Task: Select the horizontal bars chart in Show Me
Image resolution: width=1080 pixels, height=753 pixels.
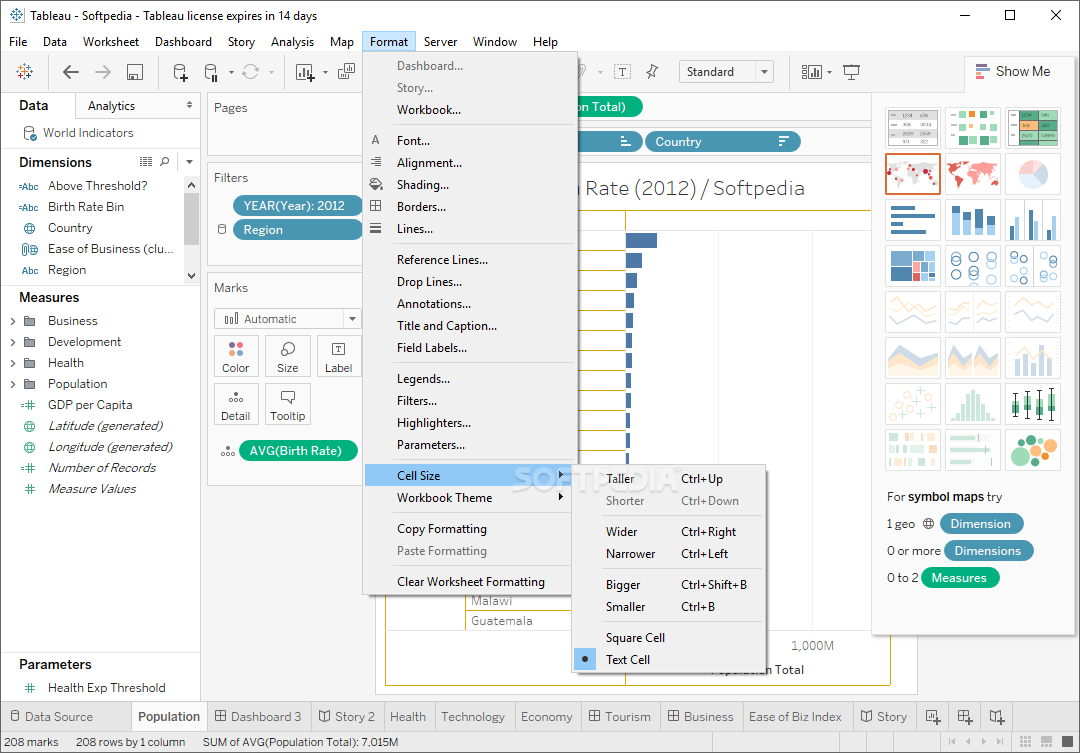Action: [x=913, y=220]
